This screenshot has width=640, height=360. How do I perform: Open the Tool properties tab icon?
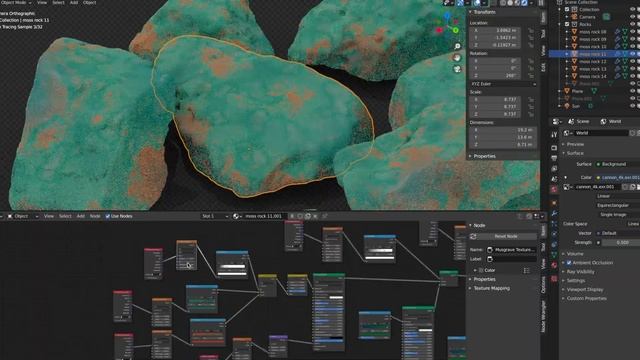pyautogui.click(x=554, y=135)
